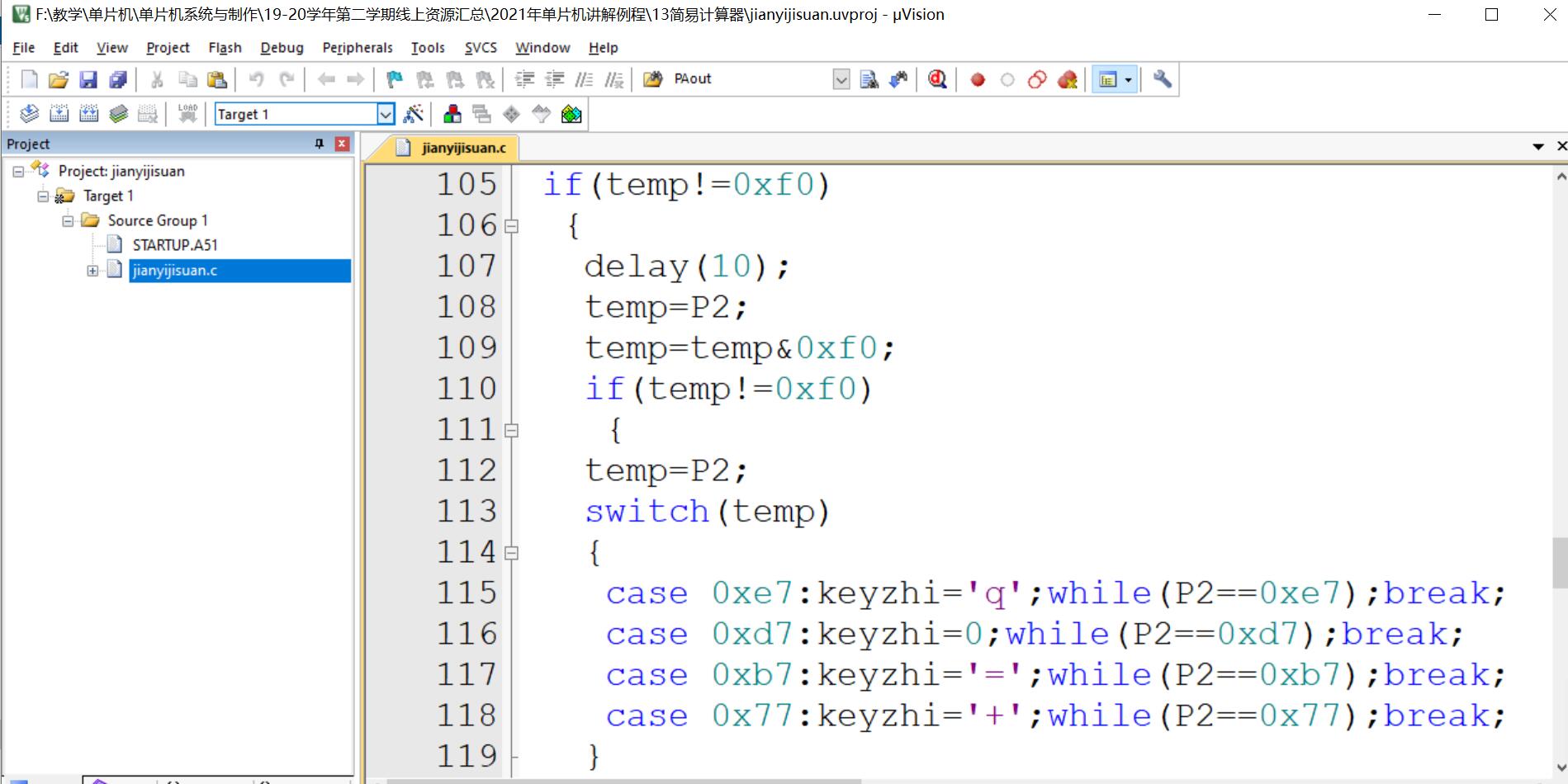Open the File menu

click(x=24, y=48)
